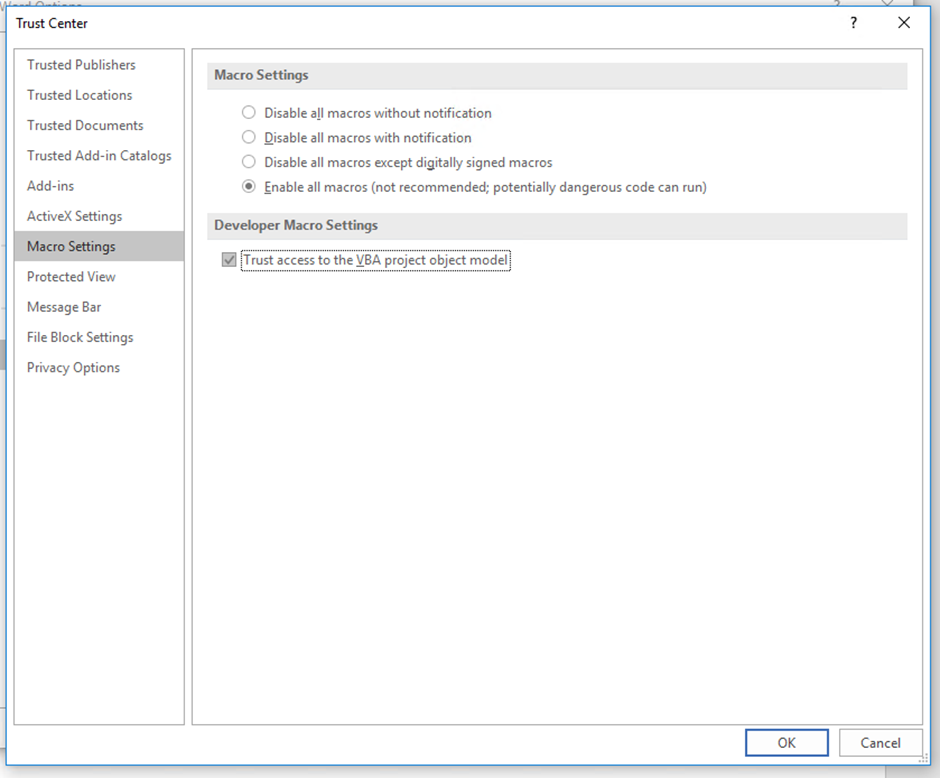This screenshot has width=940, height=778.
Task: Open the Trust Center help question mark
Action: coord(853,23)
